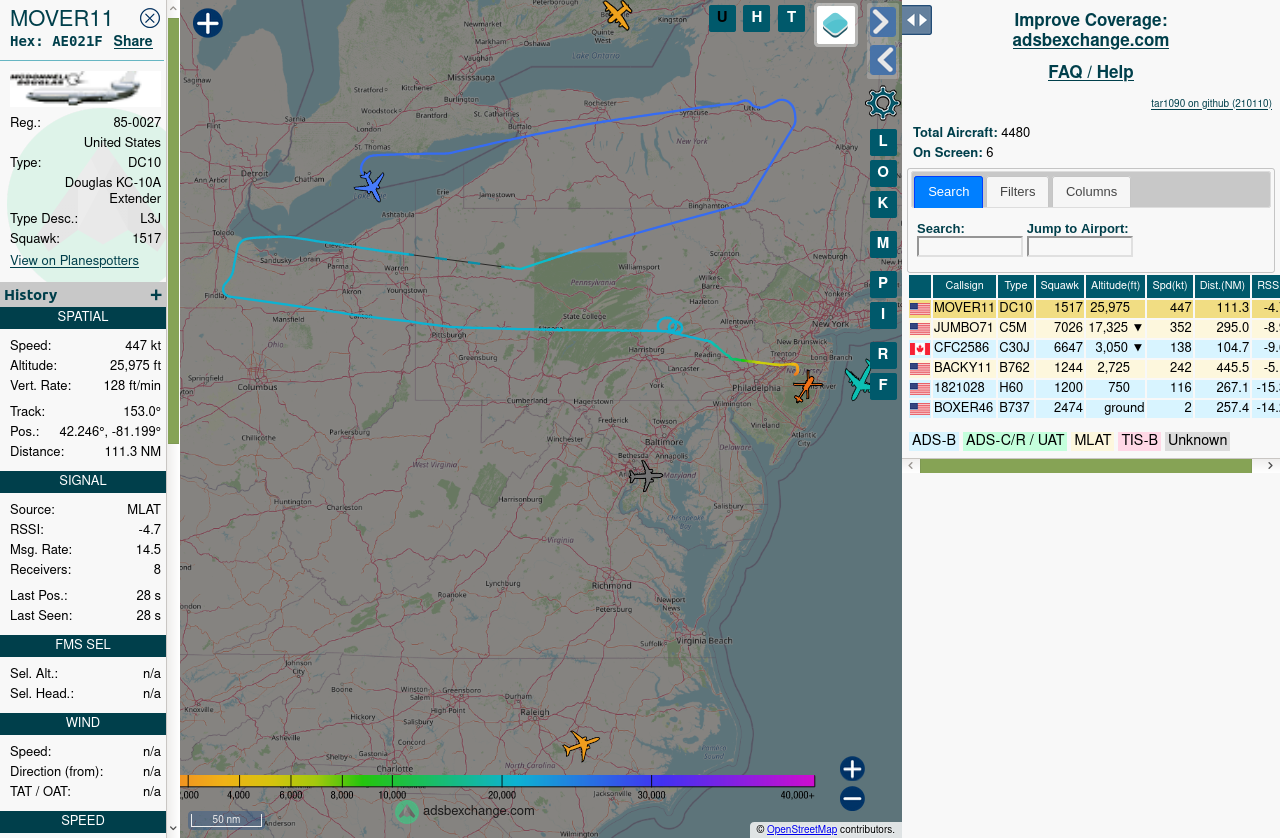Select the black aircraft near Baltimore
Viewport: 1280px width, 838px height.
(x=646, y=476)
